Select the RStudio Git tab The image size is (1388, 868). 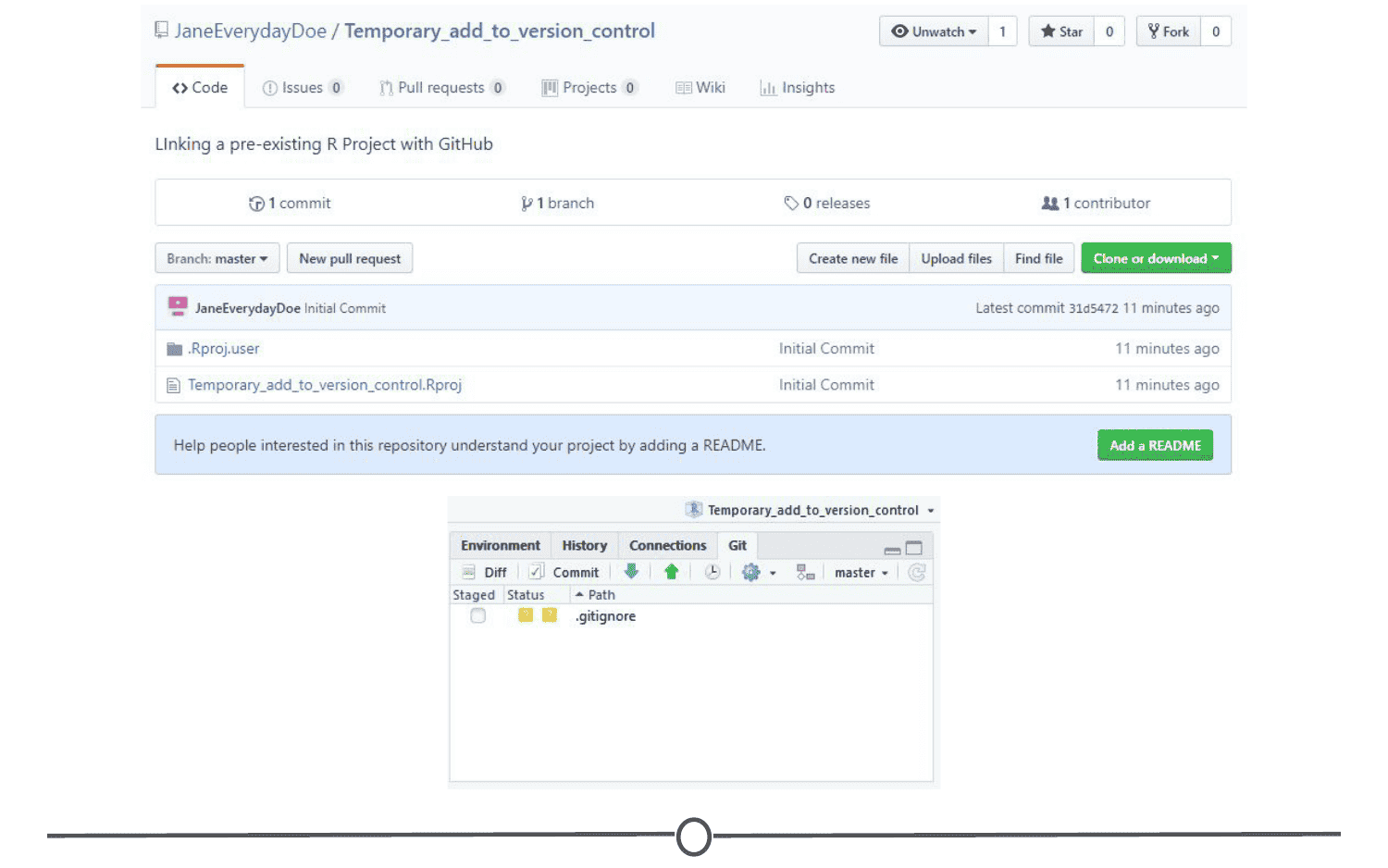point(737,545)
